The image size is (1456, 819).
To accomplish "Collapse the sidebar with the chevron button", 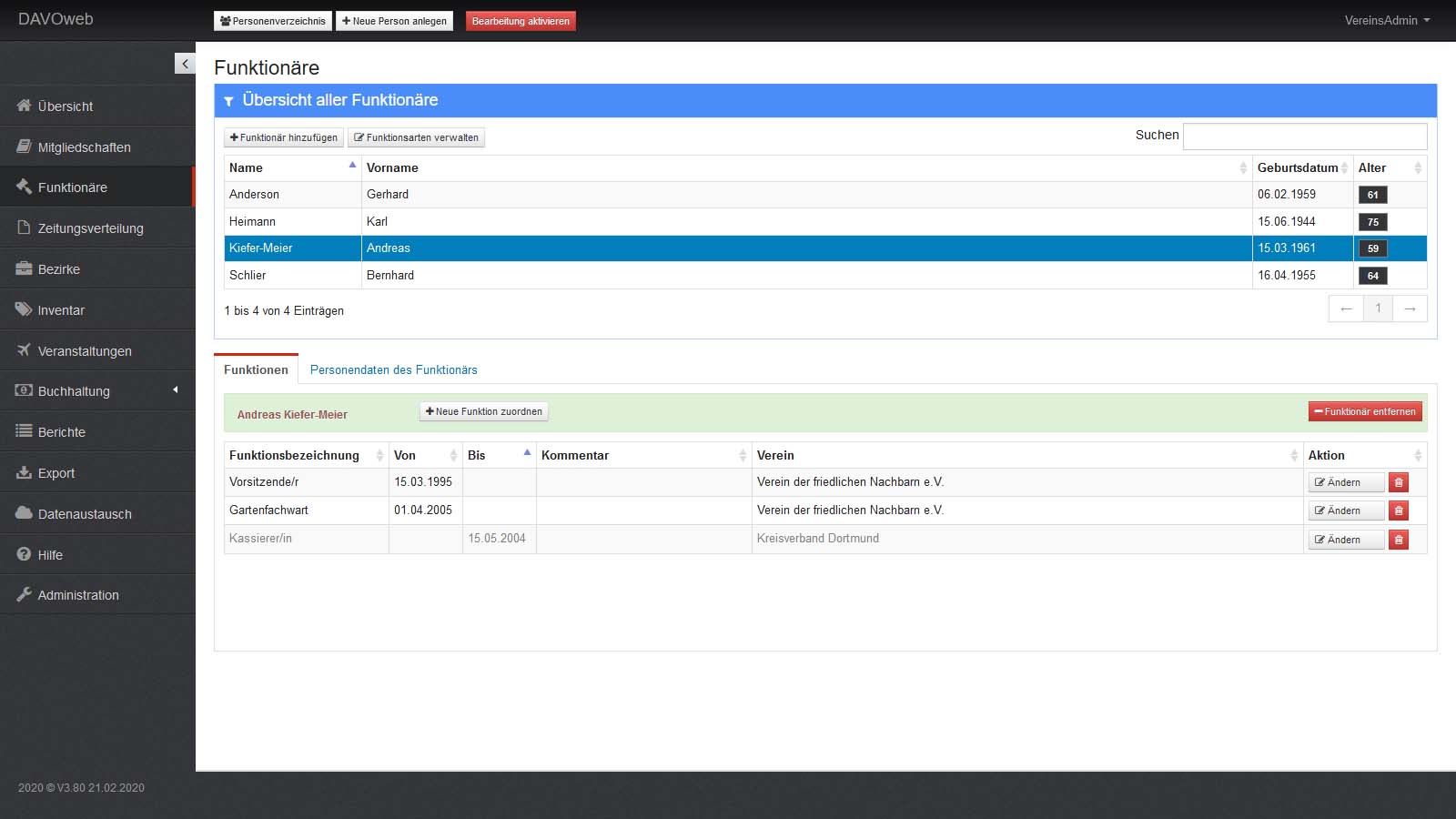I will [x=185, y=64].
